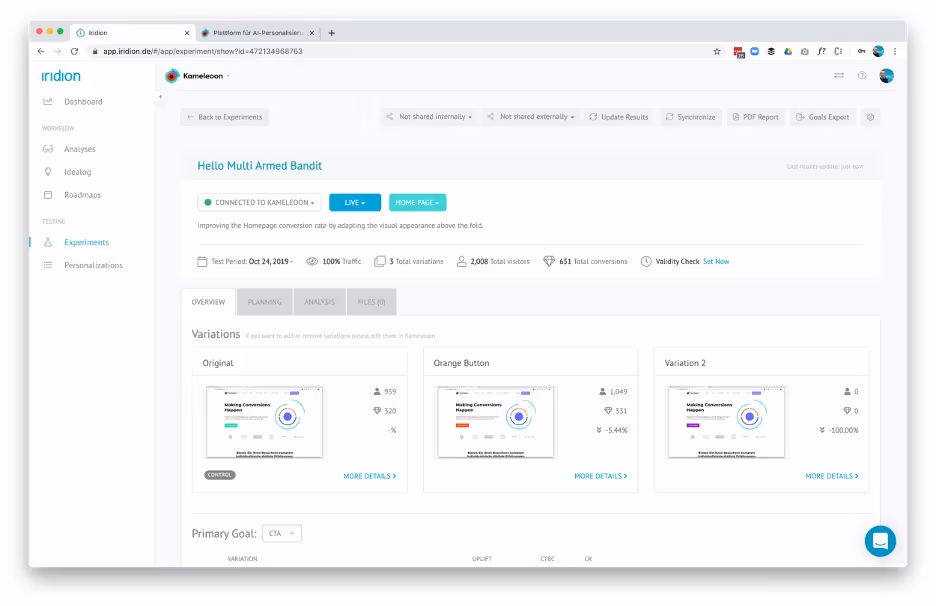Click MORE DETAILS for Variation 2
Screen dimensions: 936x606
832,476
